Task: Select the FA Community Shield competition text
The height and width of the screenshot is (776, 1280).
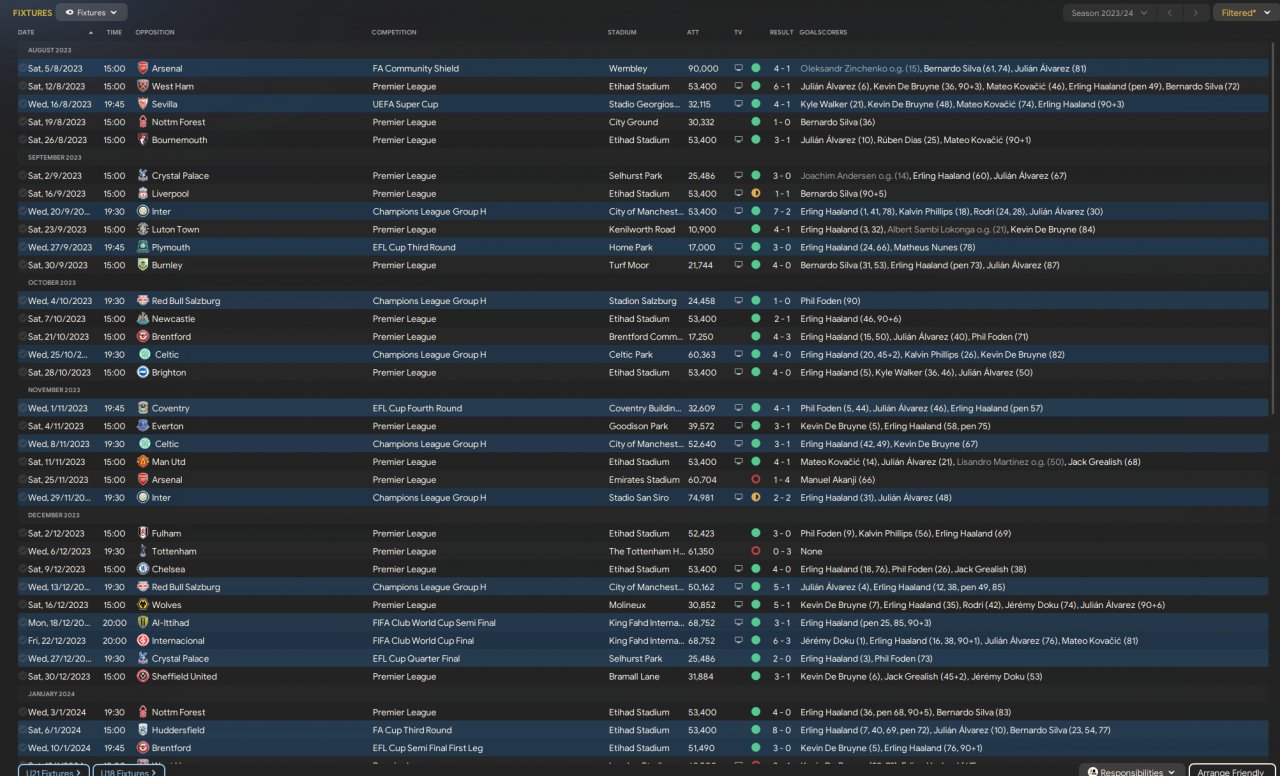Action: click(x=416, y=69)
